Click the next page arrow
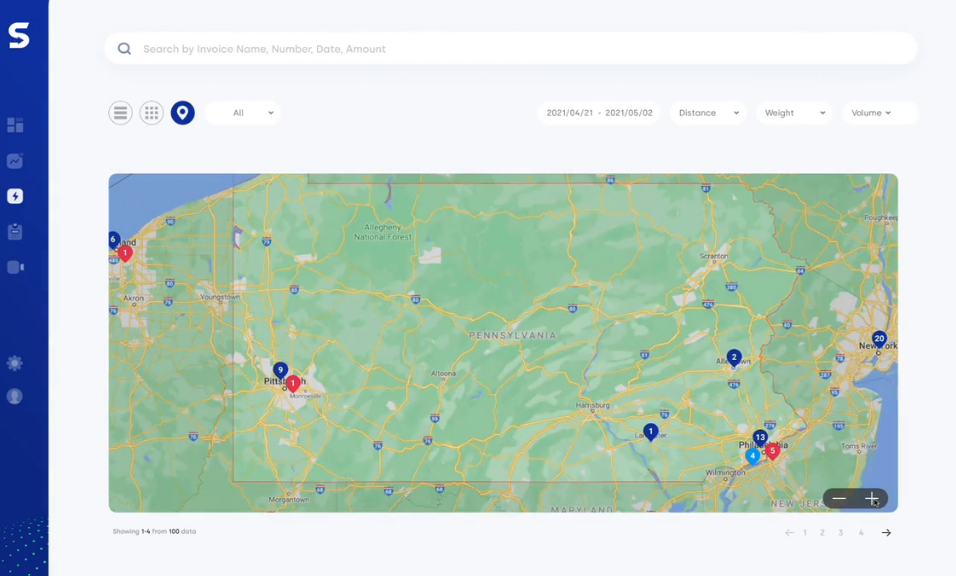Screen dimensions: 956x576 click(x=886, y=533)
